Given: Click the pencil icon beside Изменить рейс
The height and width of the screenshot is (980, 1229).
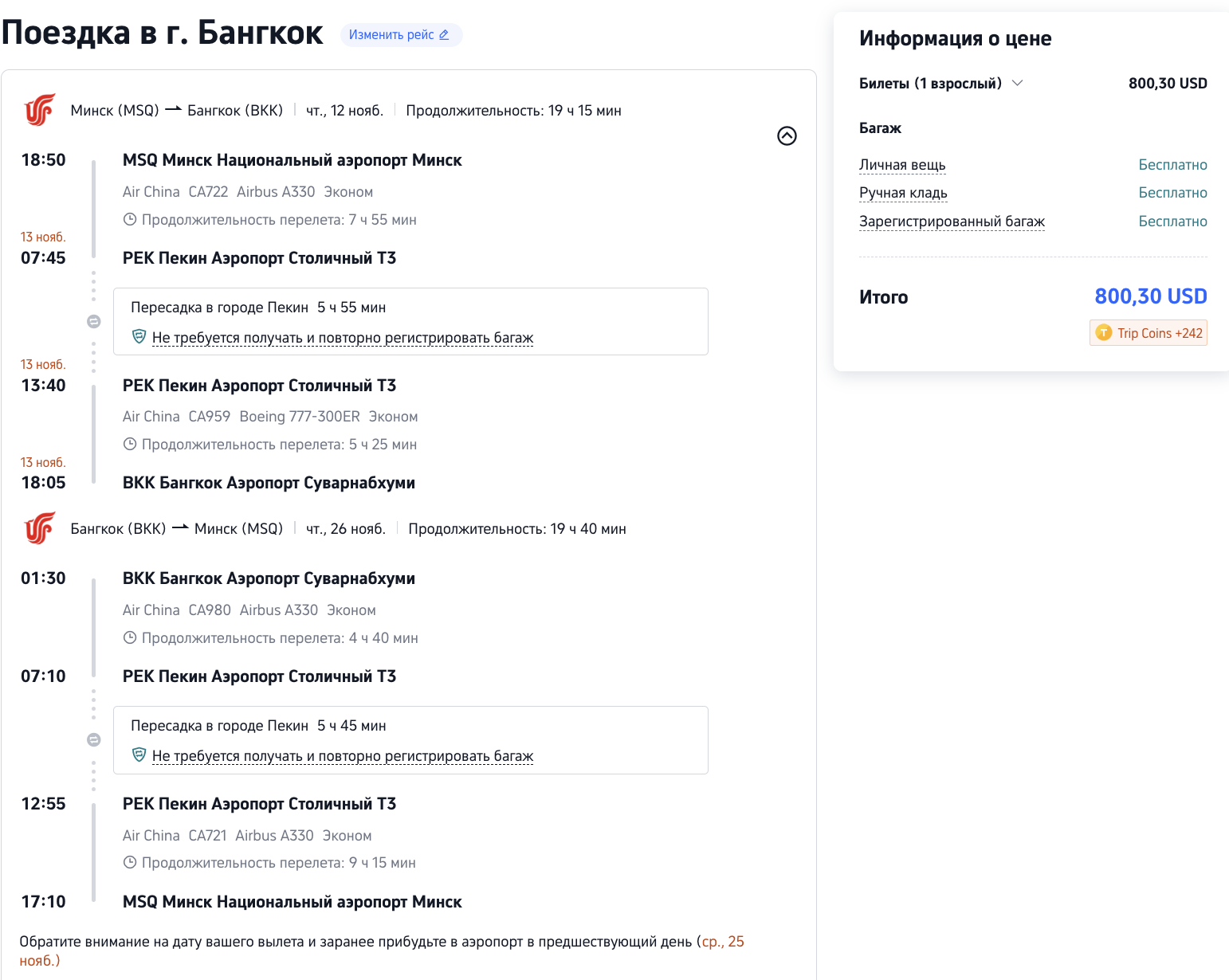Looking at the screenshot, I should [x=444, y=35].
